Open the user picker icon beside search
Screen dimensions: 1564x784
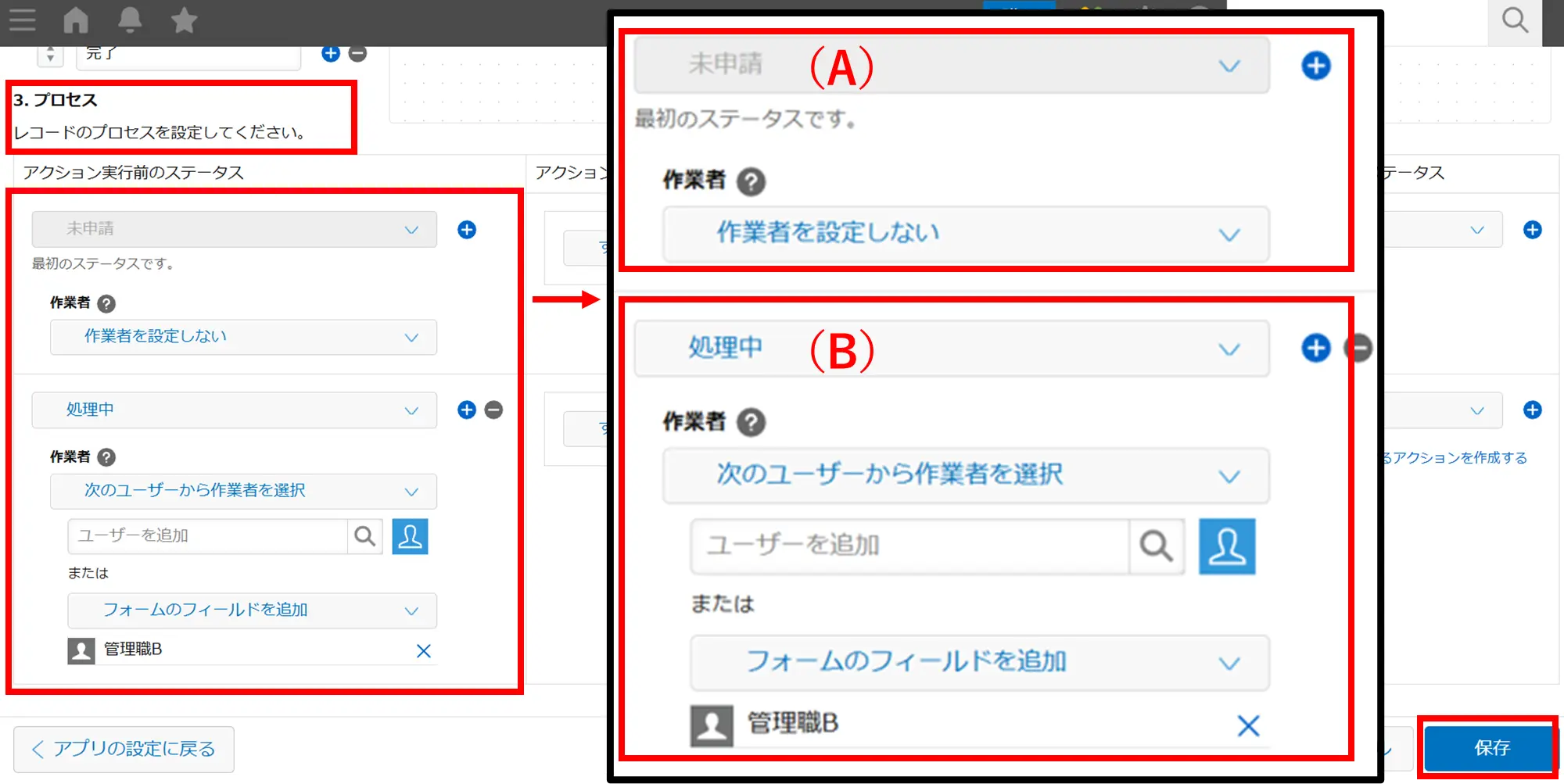[410, 536]
